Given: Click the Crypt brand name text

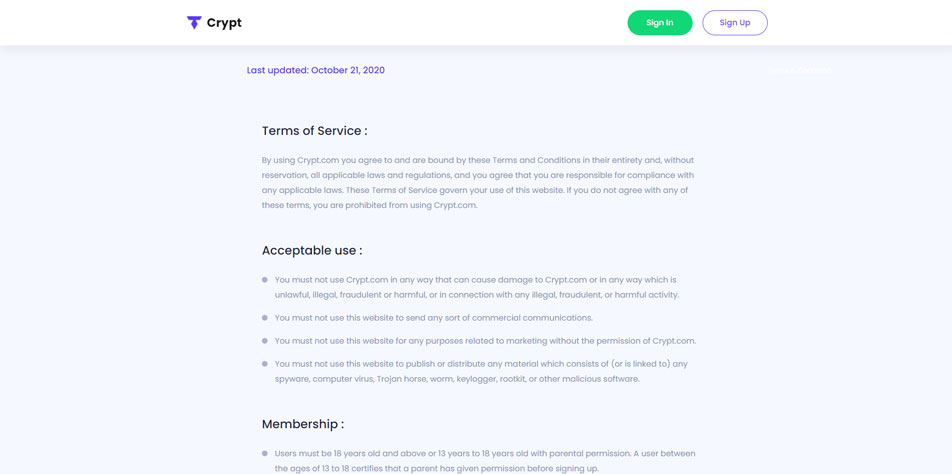Looking at the screenshot, I should [x=224, y=23].
